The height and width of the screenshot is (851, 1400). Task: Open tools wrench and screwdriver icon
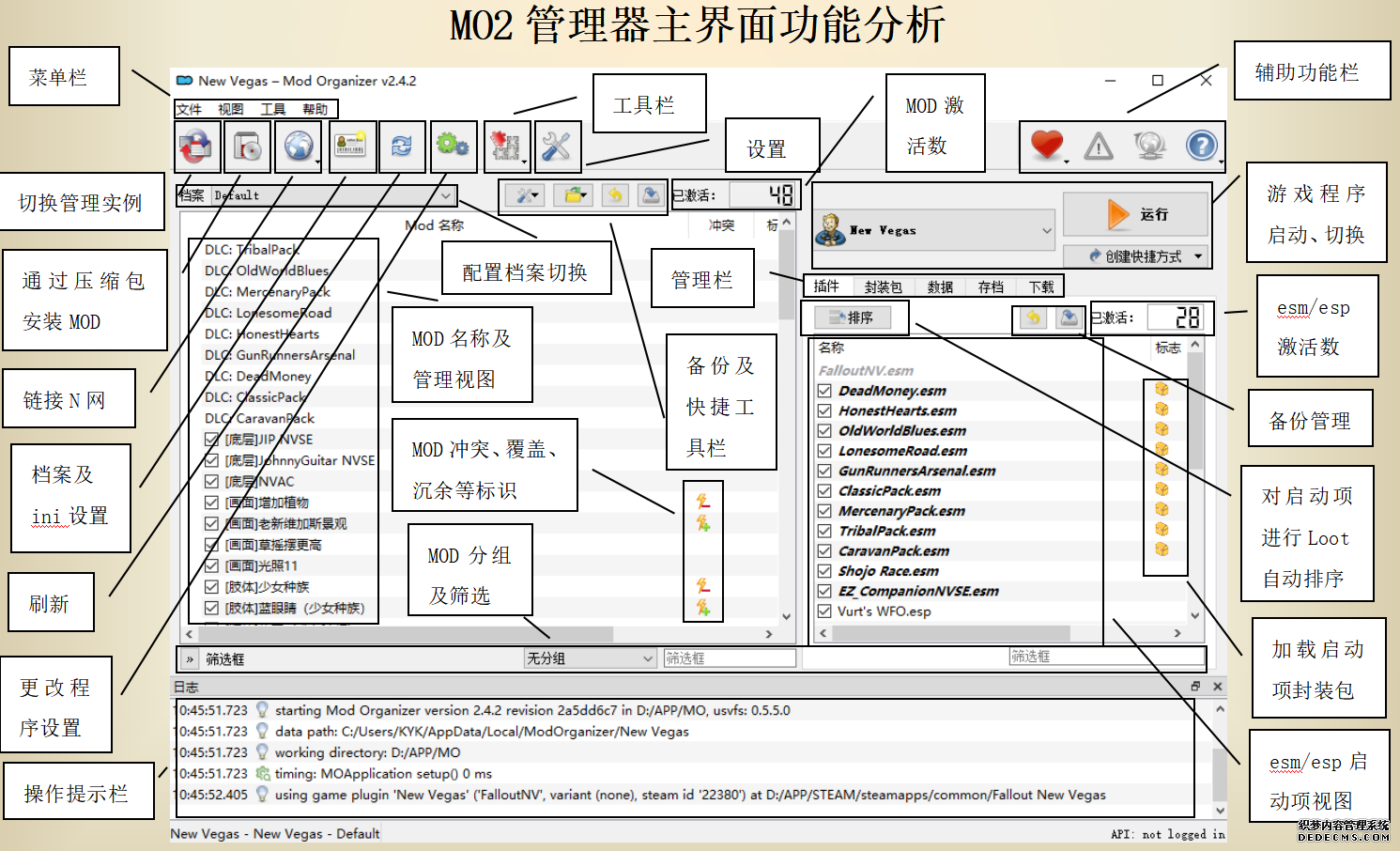[557, 147]
